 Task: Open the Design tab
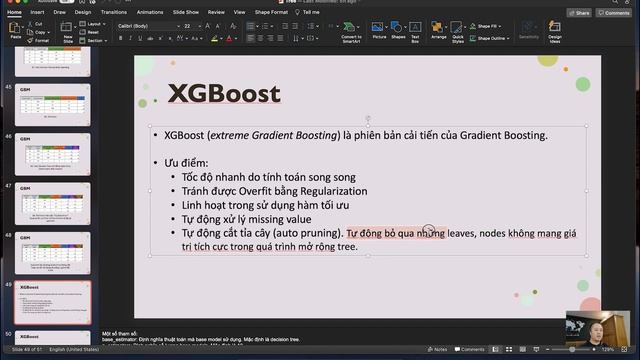[83, 12]
